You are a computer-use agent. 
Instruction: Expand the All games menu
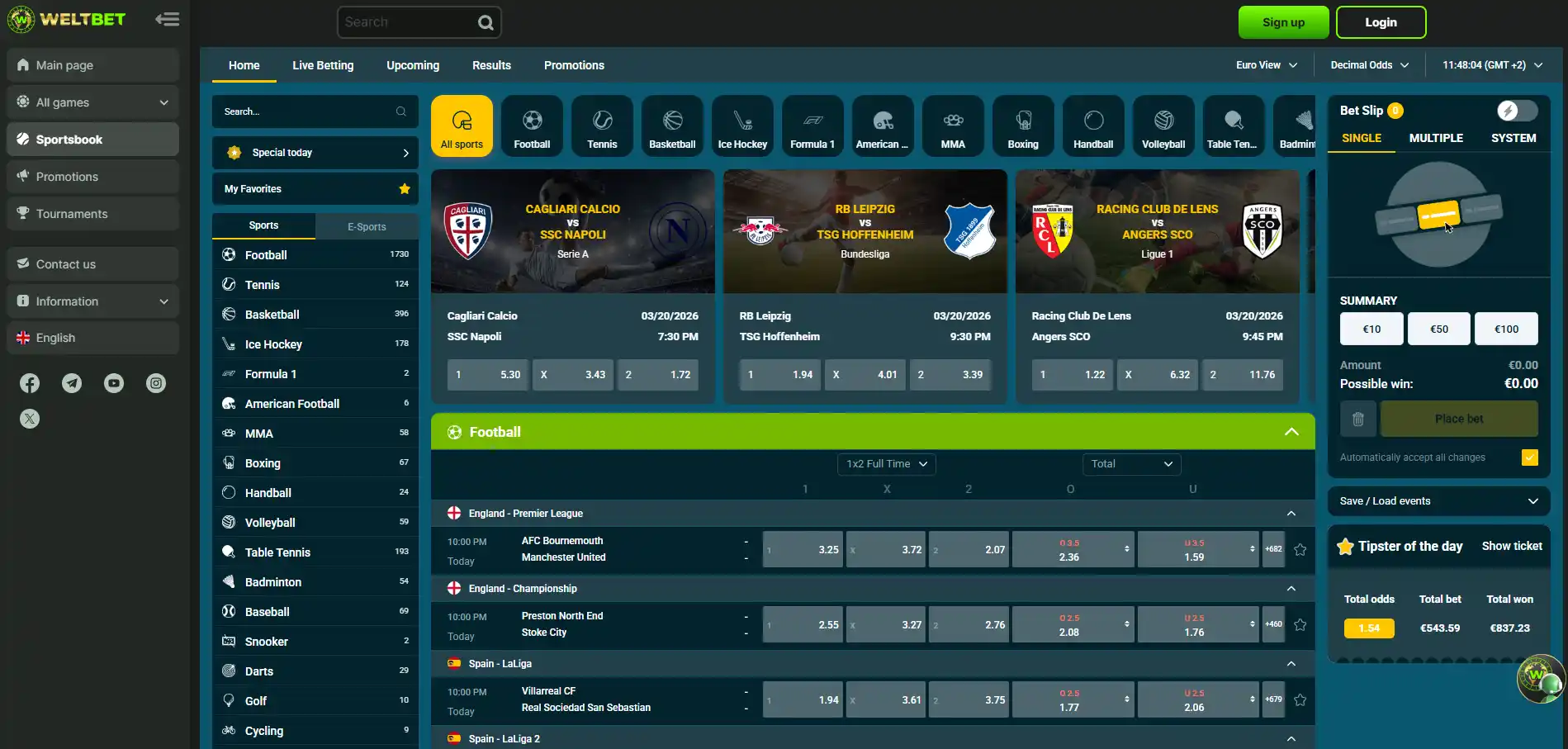click(92, 102)
